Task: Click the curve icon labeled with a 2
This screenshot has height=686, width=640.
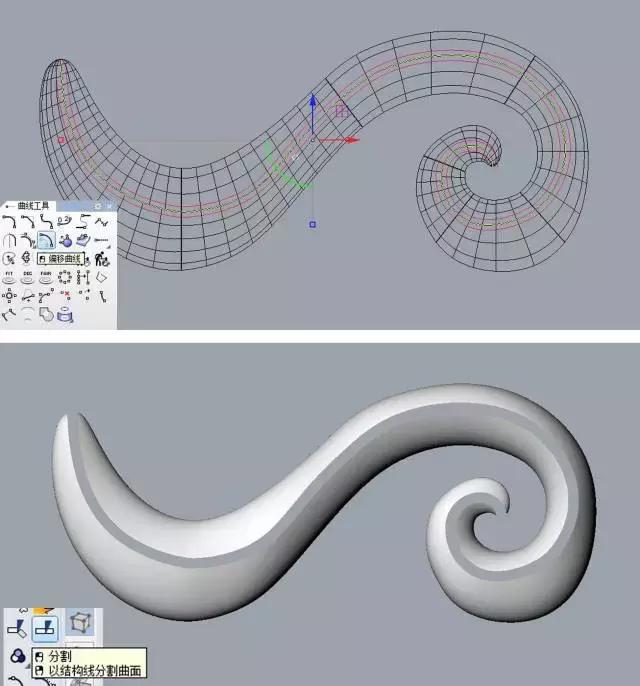Action: tap(64, 222)
